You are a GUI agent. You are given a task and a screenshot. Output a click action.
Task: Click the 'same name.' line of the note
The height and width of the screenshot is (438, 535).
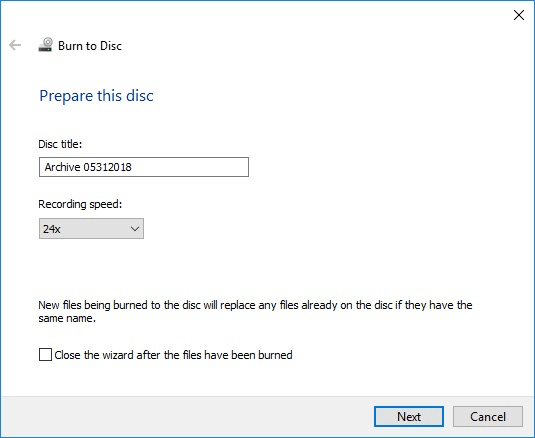point(67,318)
